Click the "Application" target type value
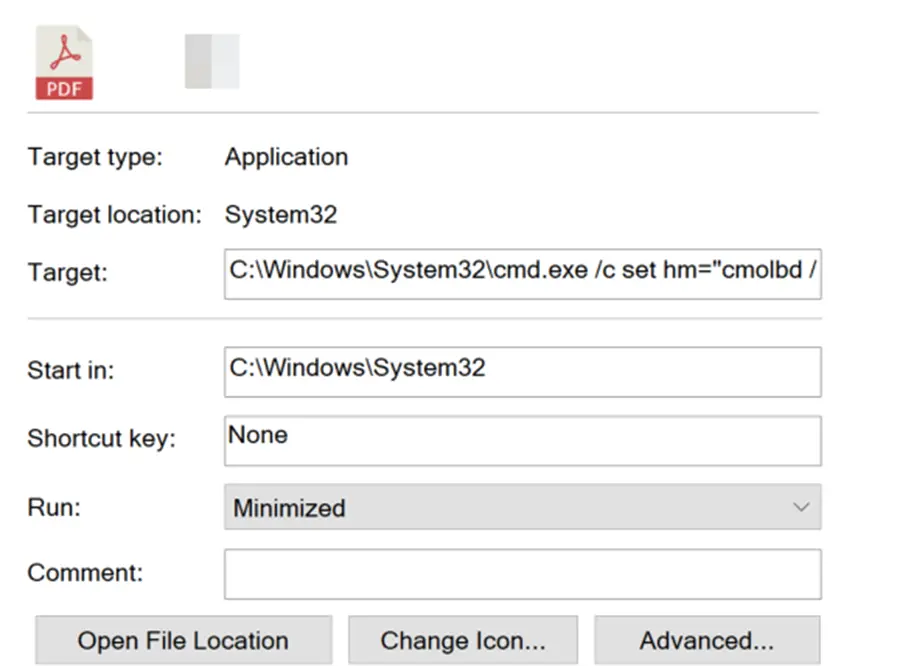914x666 pixels. [x=286, y=157]
